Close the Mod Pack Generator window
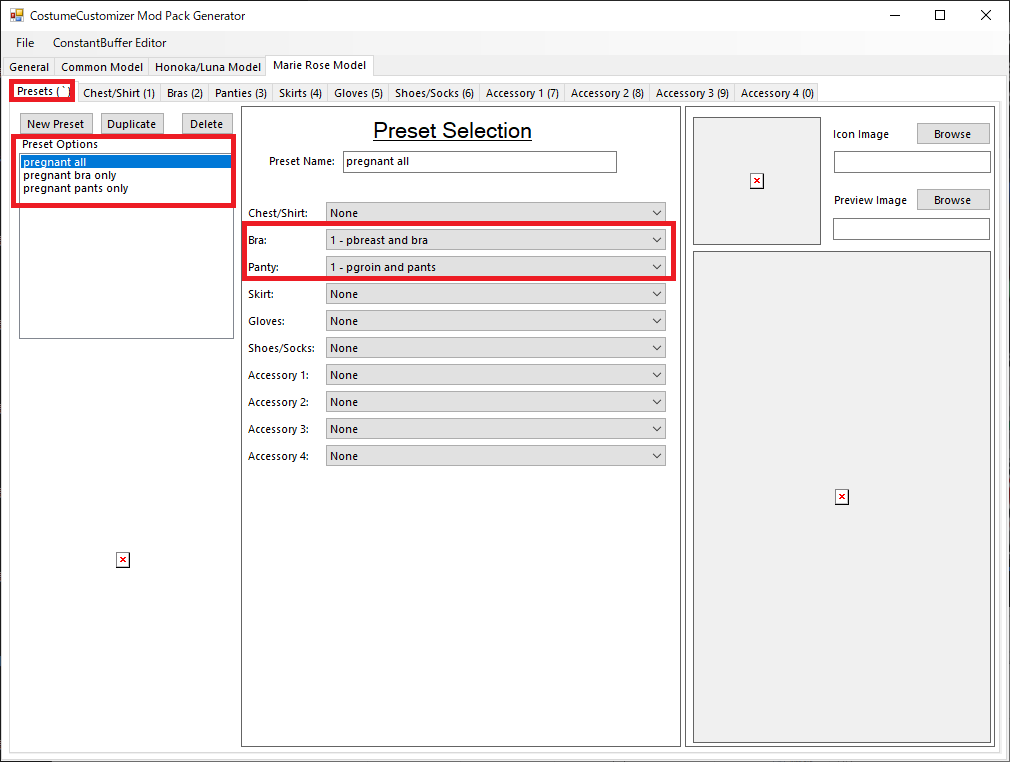The height and width of the screenshot is (762, 1010). (x=986, y=15)
